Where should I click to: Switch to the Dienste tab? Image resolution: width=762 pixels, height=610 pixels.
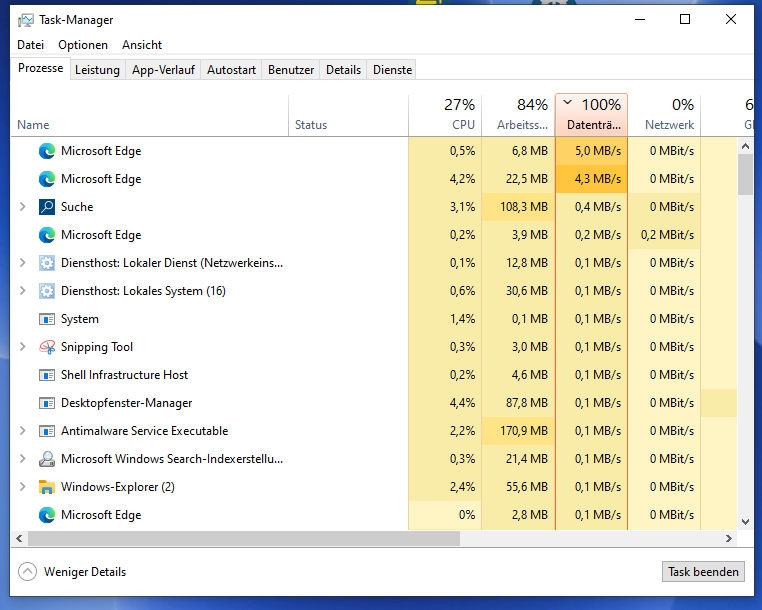click(x=393, y=70)
